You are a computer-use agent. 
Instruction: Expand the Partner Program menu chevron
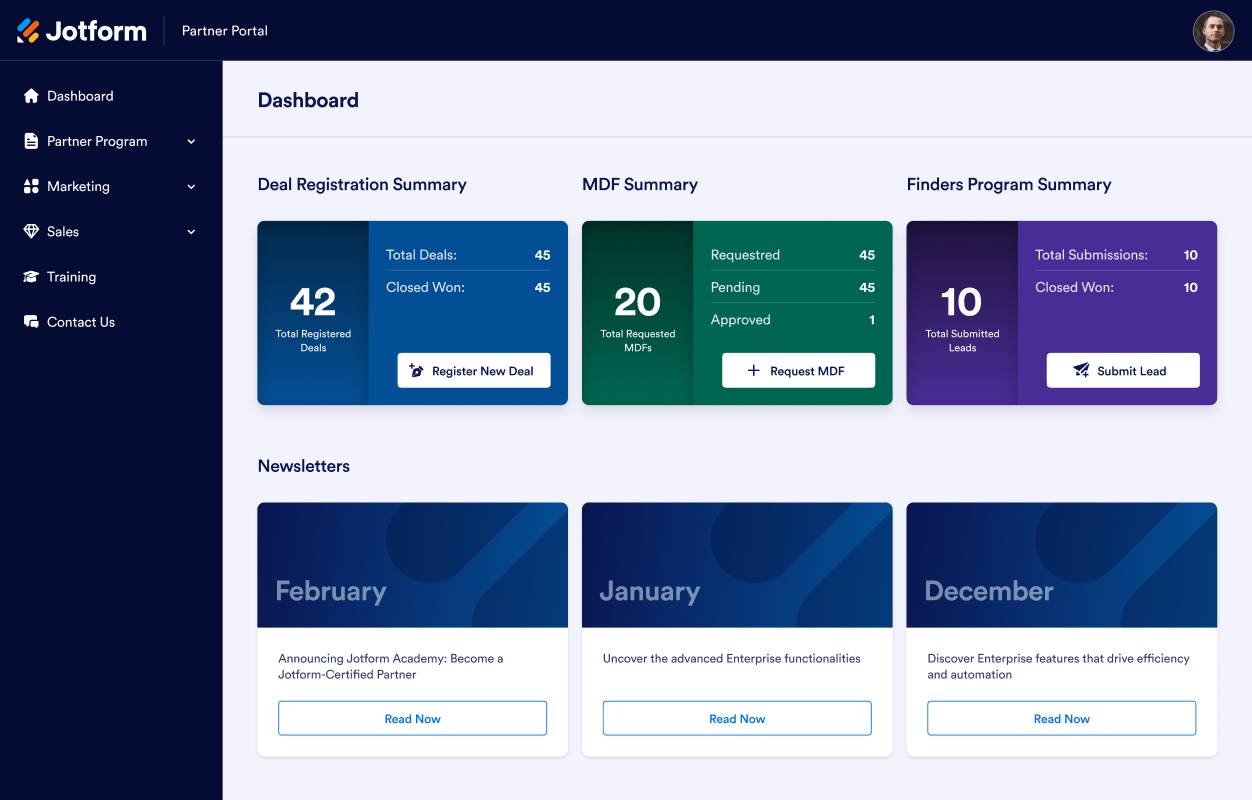191,141
